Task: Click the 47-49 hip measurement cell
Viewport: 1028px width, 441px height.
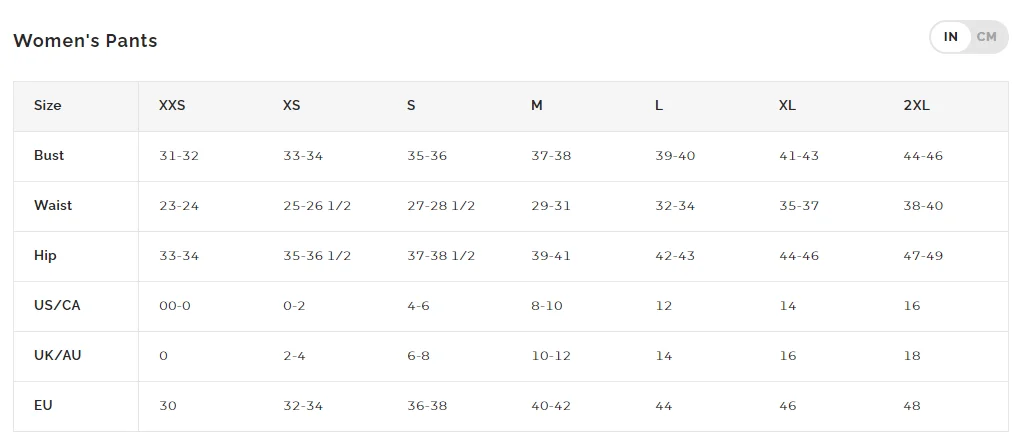Action: [x=923, y=256]
